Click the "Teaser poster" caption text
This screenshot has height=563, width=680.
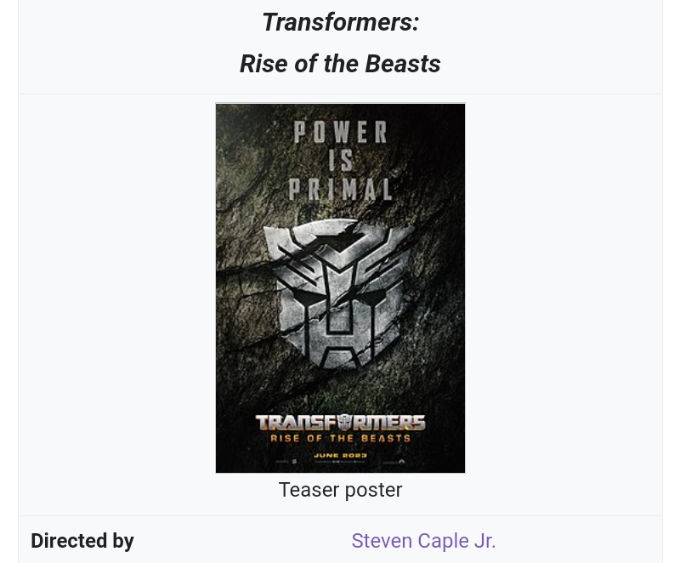340,490
